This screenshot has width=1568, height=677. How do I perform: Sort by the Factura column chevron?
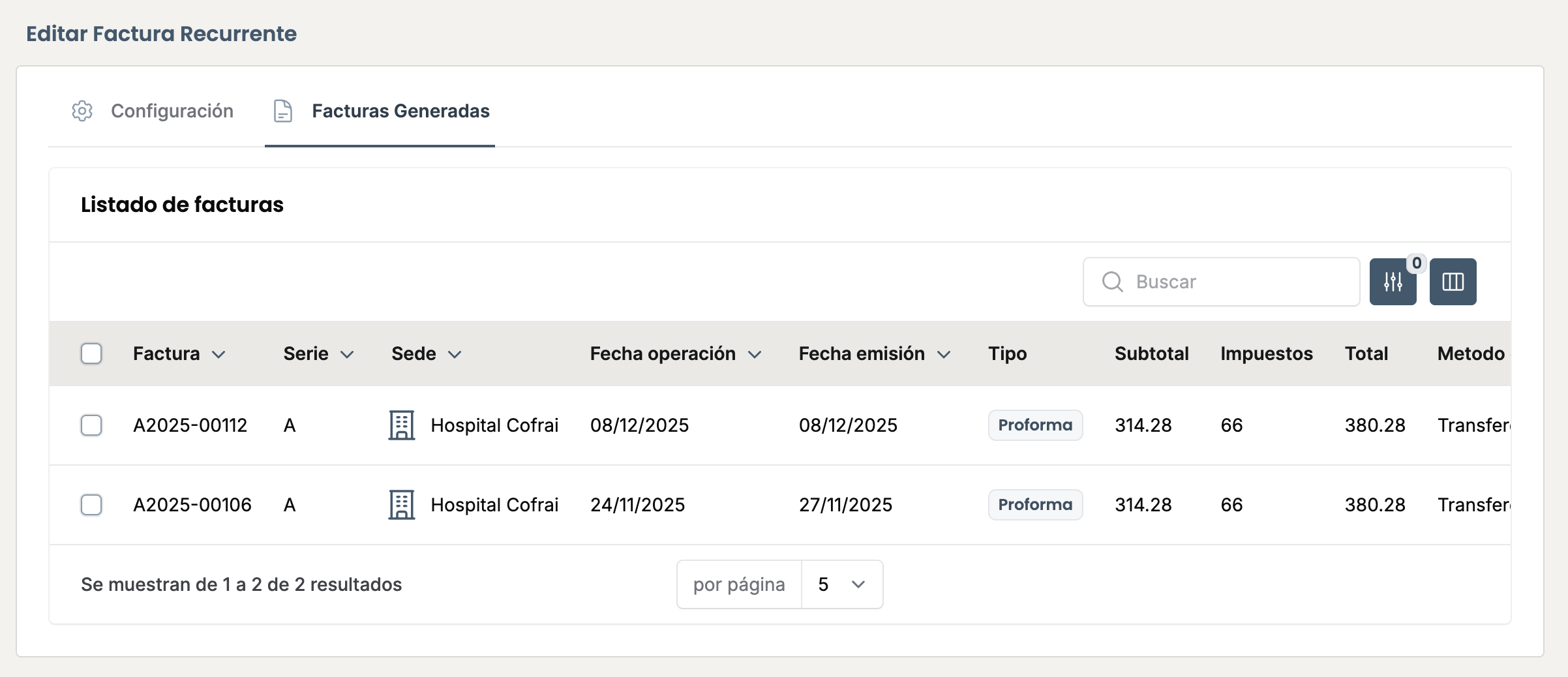(219, 354)
